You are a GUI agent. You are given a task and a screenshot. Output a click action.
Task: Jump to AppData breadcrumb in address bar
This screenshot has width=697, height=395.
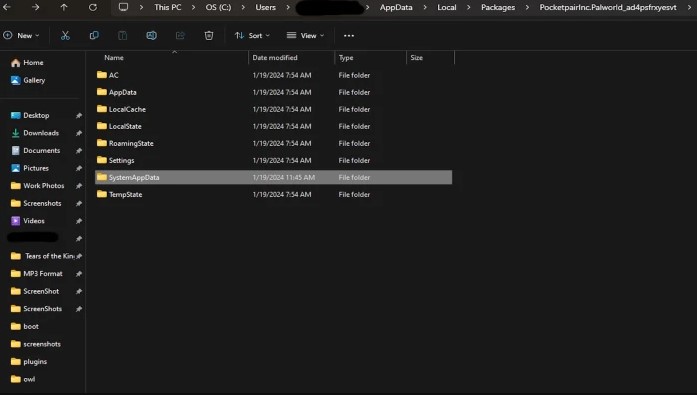[396, 8]
